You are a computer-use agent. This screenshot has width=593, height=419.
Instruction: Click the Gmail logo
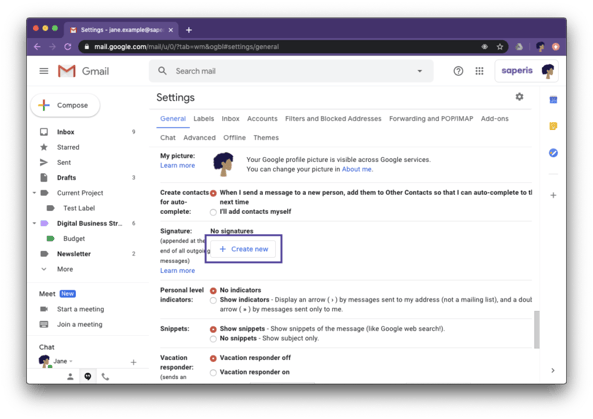point(84,71)
